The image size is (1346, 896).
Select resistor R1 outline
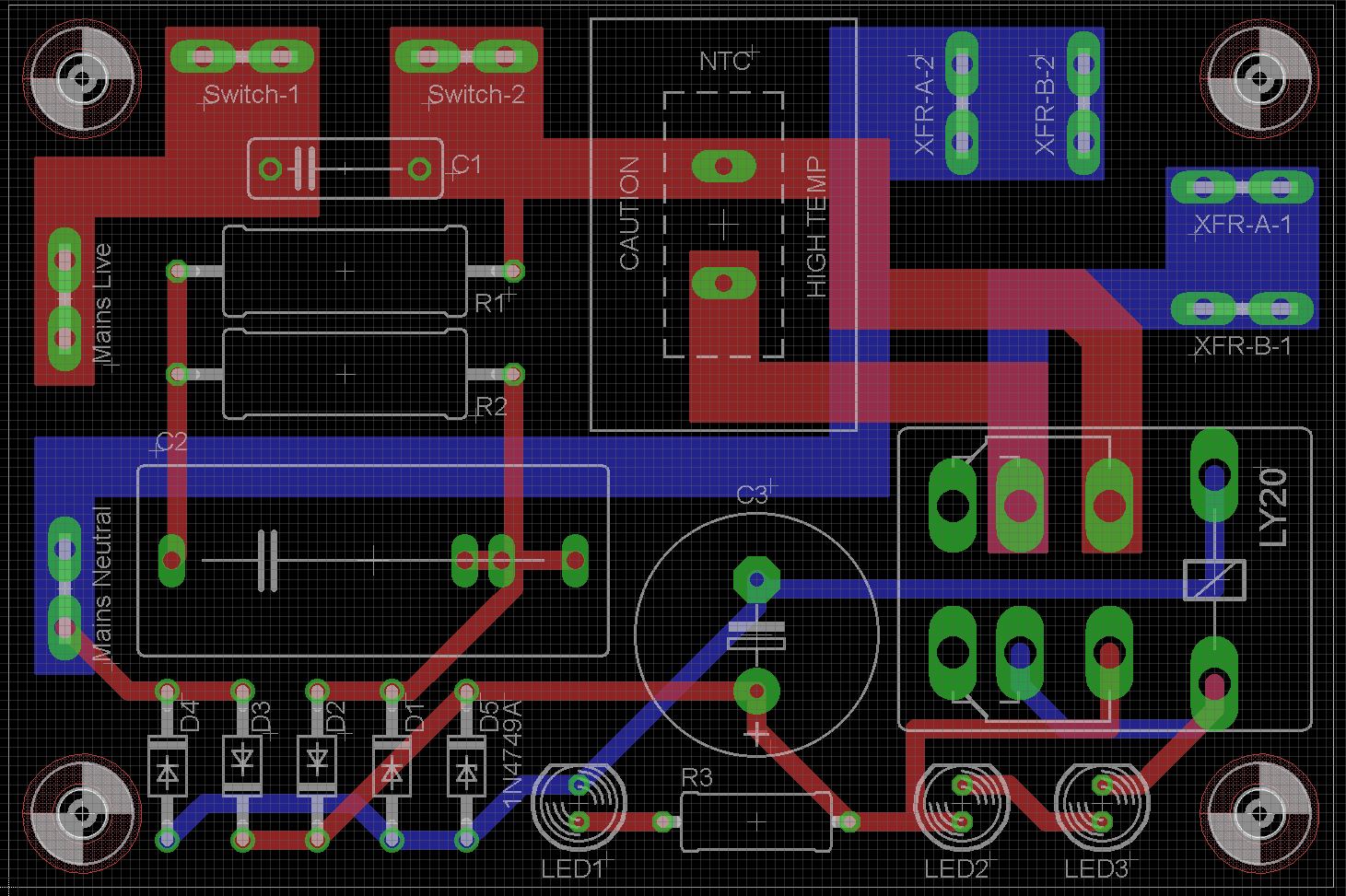[345, 271]
